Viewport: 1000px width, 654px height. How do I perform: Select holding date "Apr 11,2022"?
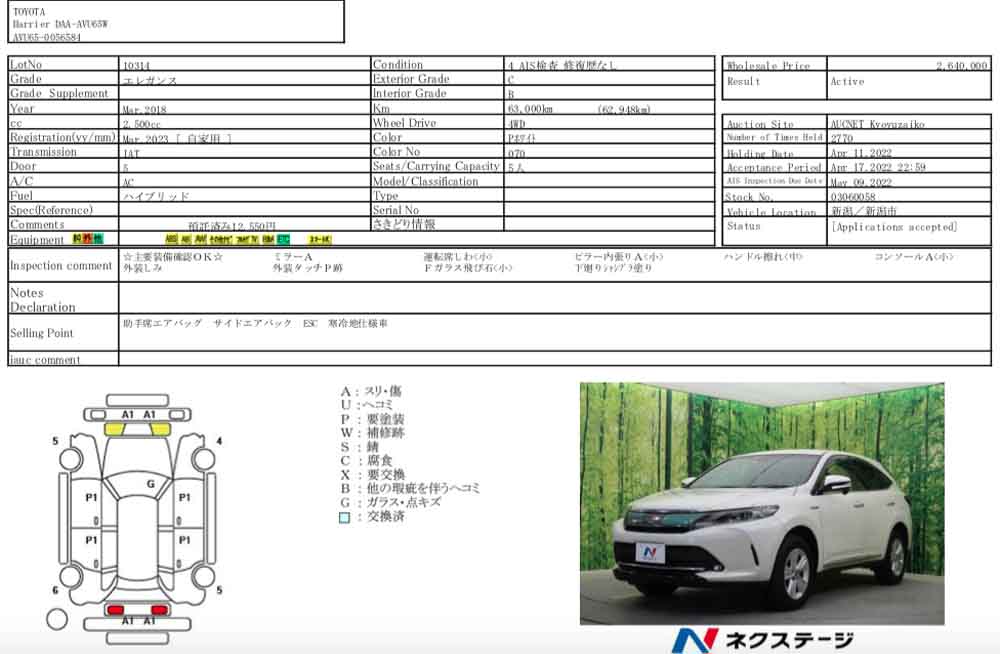point(861,153)
